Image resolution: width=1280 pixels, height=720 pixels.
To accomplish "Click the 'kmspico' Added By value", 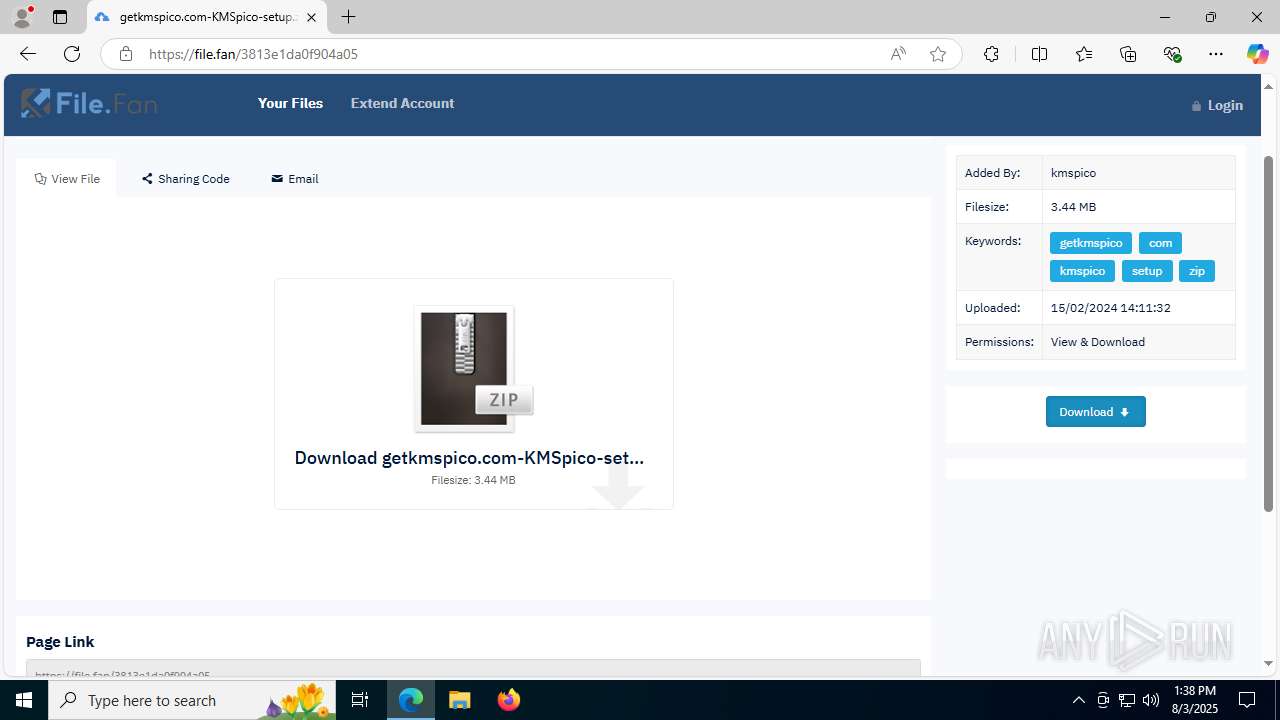I will 1073,173.
